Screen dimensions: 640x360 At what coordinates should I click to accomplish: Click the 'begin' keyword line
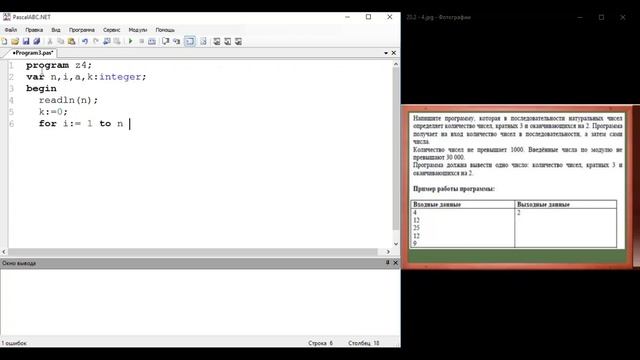tap(41, 89)
